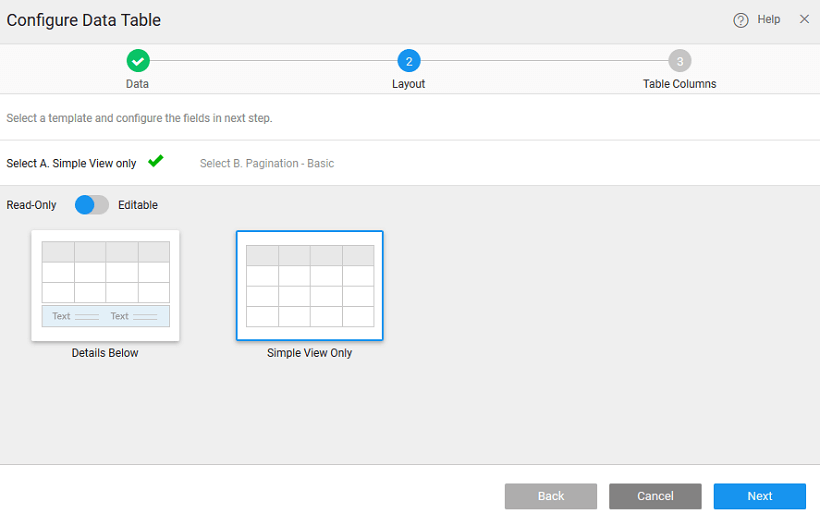Select the Layout step label

pyautogui.click(x=408, y=84)
